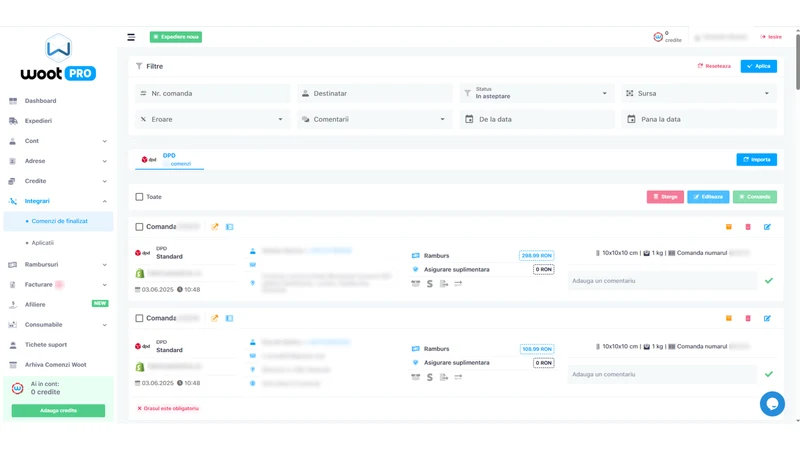Click the swap arrows icon in 298.99 RON order
Screen dimensions: 800x450
[x=458, y=284]
